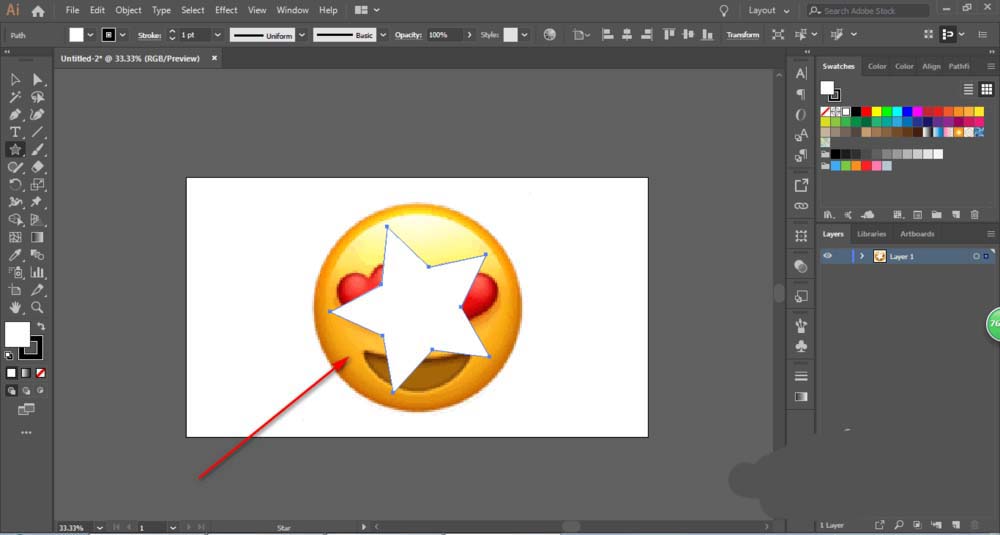Screen dimensions: 1000x535
Task: Switch to the Artboards tab
Action: [917, 234]
